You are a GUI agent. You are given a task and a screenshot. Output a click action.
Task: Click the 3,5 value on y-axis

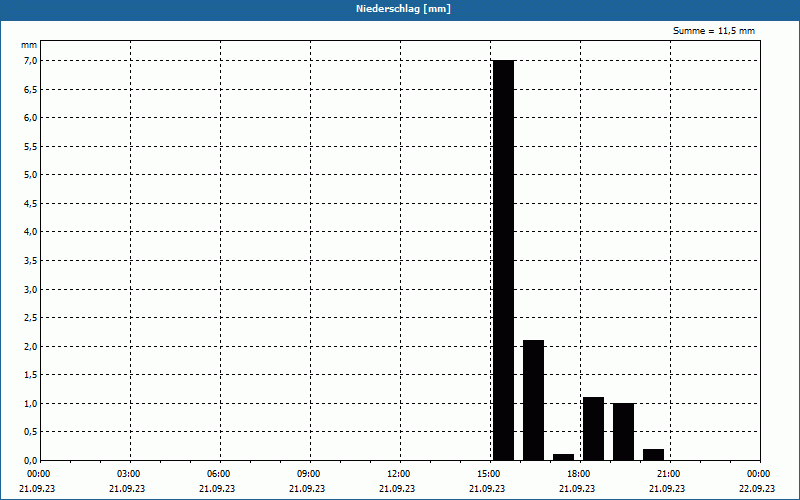[30, 261]
